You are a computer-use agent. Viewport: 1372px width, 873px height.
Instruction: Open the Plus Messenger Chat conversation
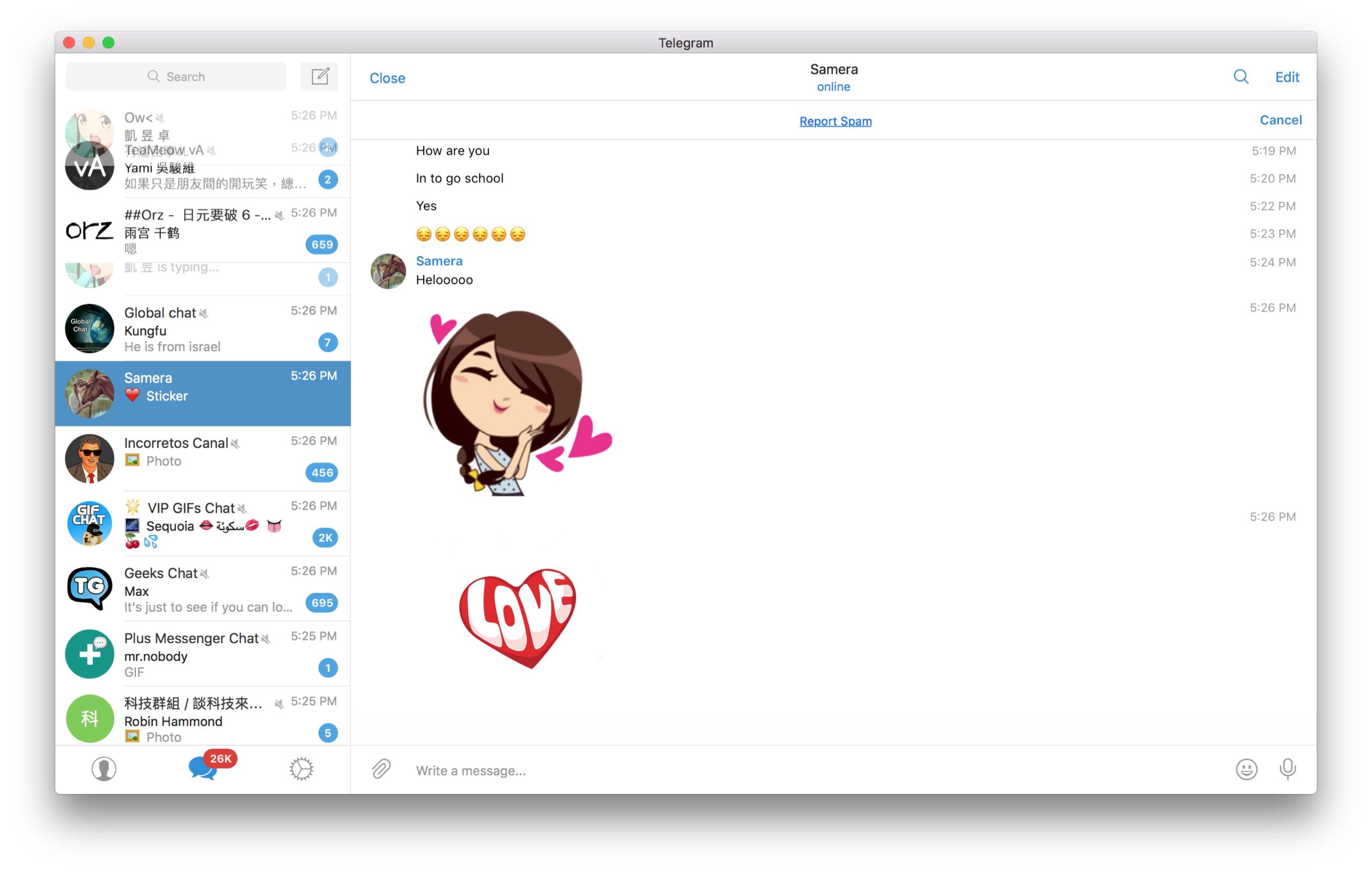point(203,654)
